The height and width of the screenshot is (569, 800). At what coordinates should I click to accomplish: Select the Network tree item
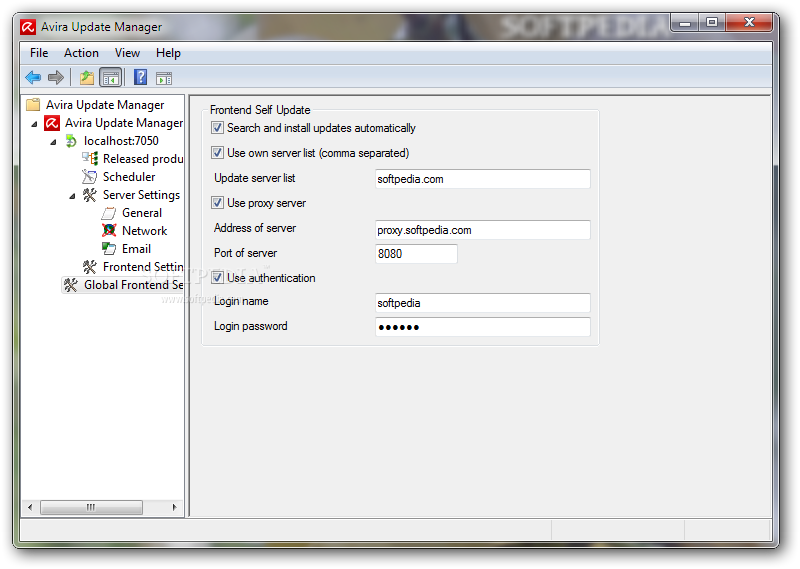pyautogui.click(x=144, y=231)
